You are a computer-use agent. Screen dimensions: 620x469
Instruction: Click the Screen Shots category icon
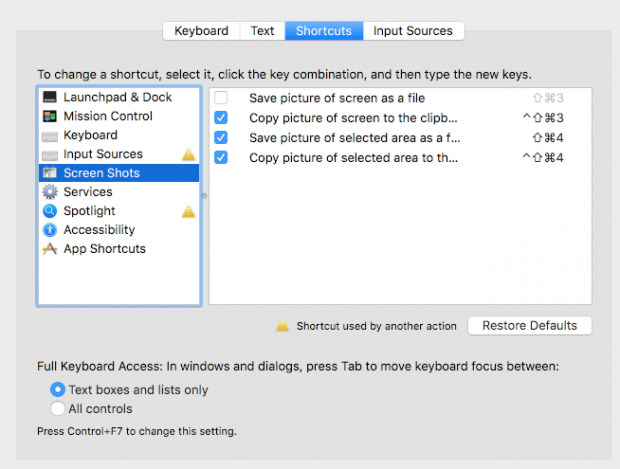pyautogui.click(x=50, y=173)
